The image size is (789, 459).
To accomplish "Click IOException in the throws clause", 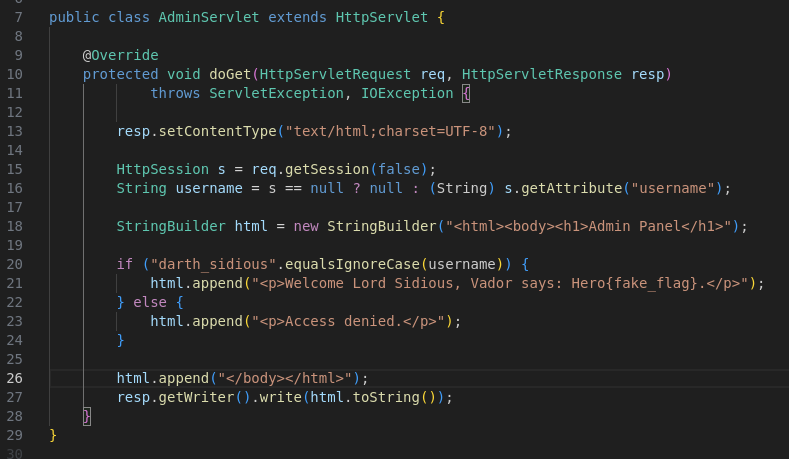I will (x=411, y=93).
